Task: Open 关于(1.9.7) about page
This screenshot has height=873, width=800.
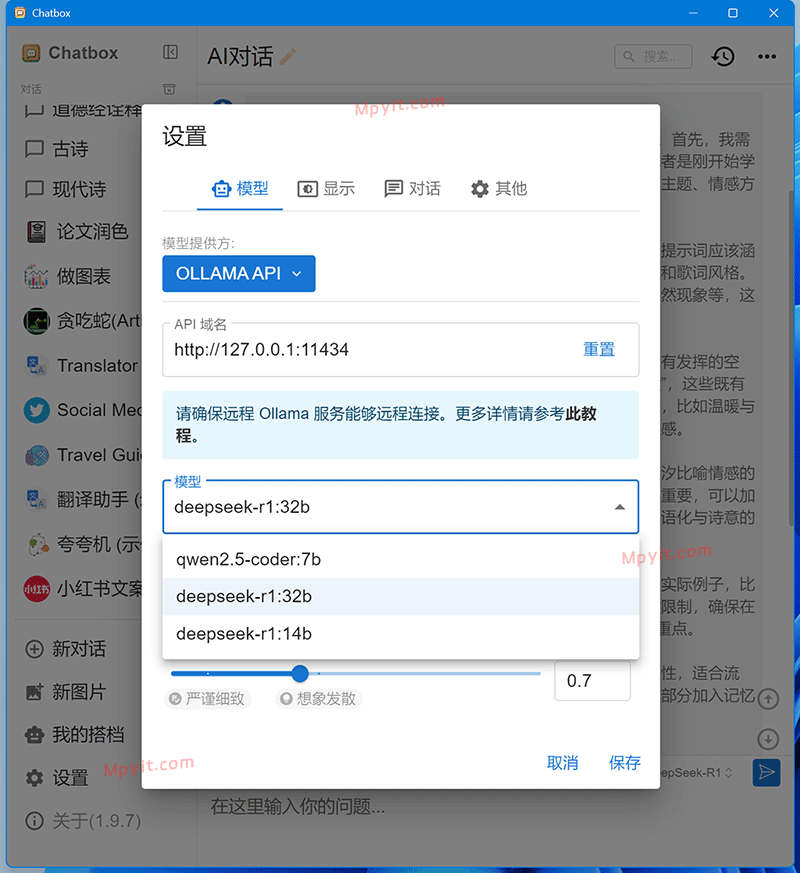Action: [x=82, y=821]
